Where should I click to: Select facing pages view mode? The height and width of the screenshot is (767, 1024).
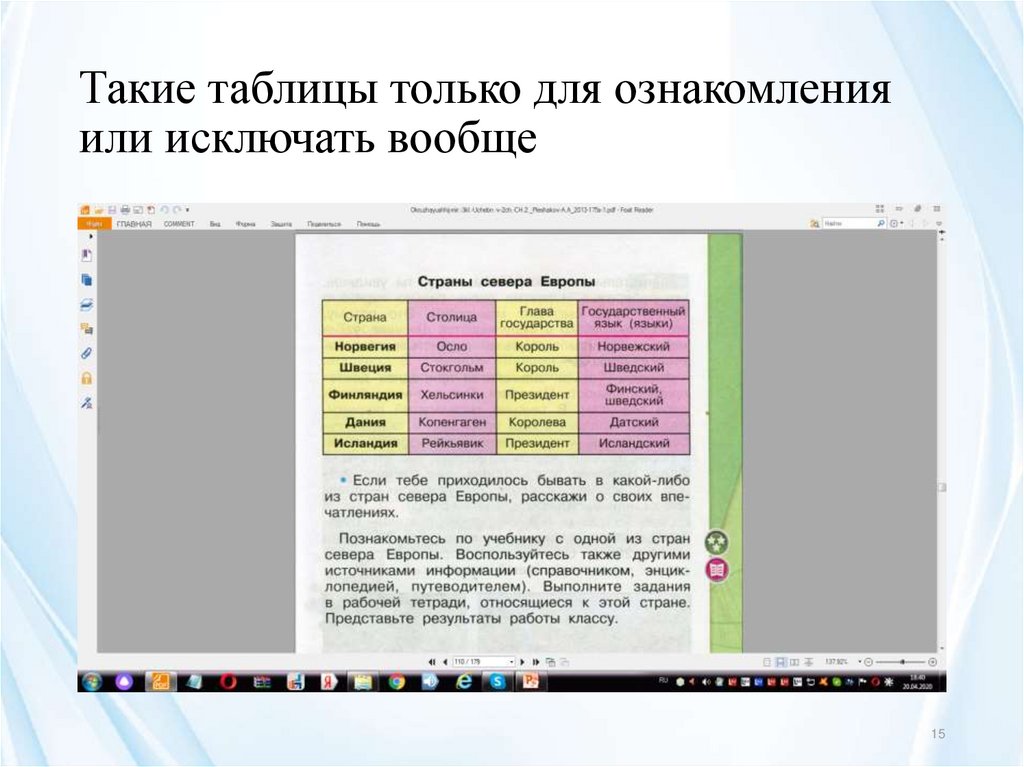794,662
